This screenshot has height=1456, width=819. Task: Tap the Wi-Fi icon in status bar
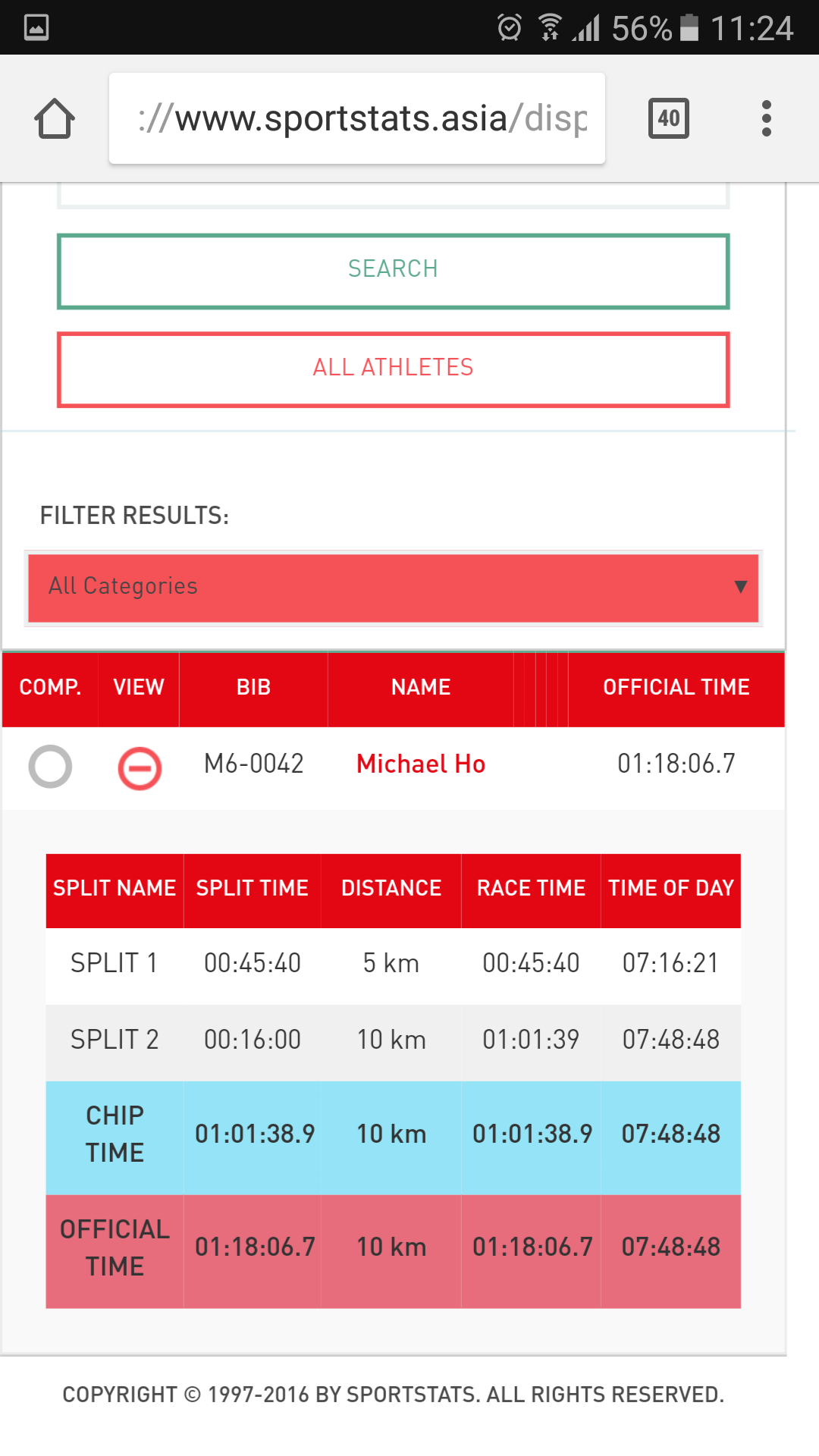[550, 27]
